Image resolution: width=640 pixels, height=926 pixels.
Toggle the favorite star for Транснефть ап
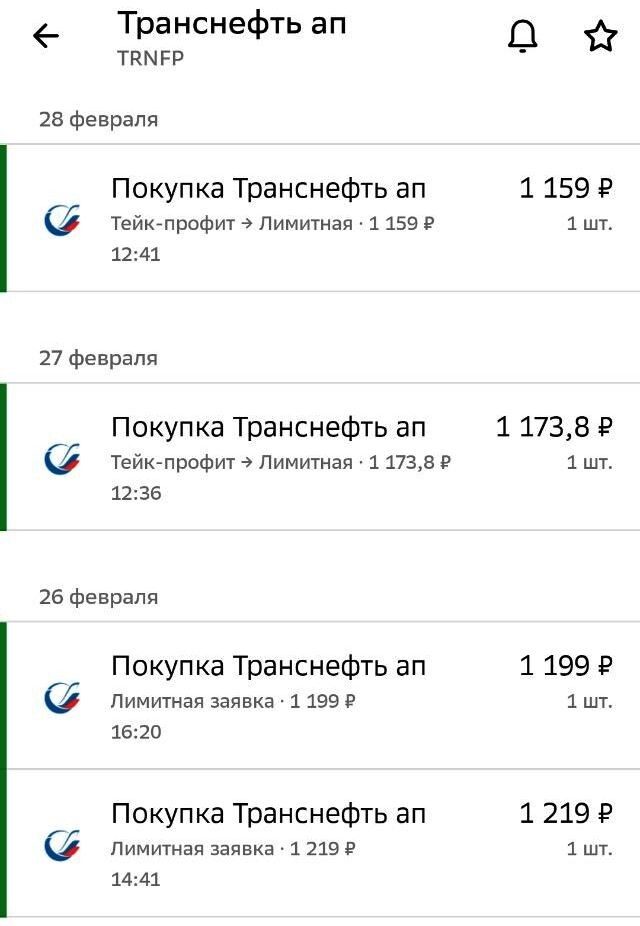pyautogui.click(x=599, y=34)
